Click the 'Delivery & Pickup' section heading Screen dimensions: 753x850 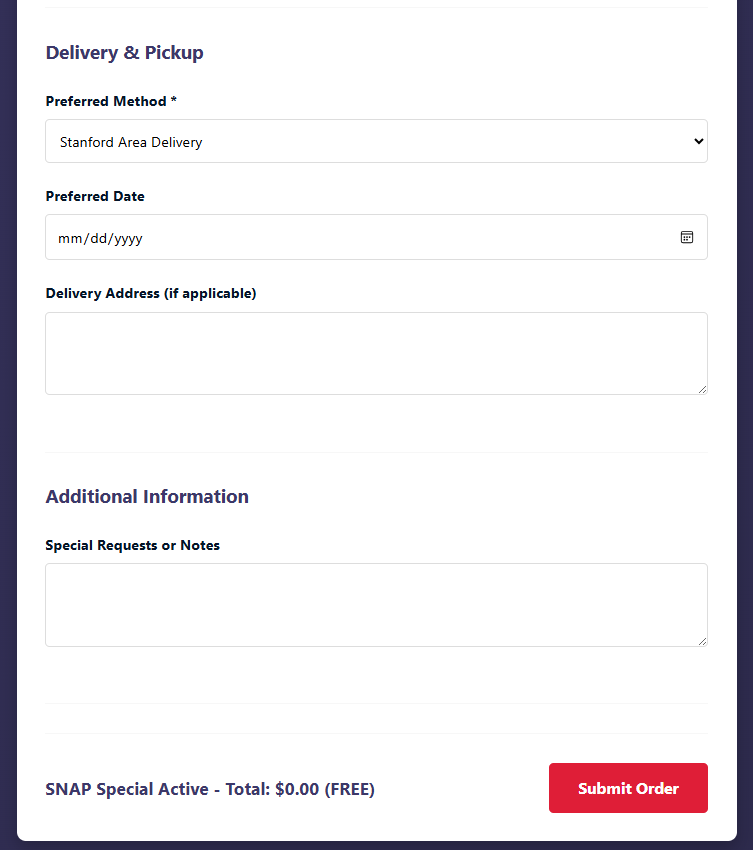(x=124, y=52)
